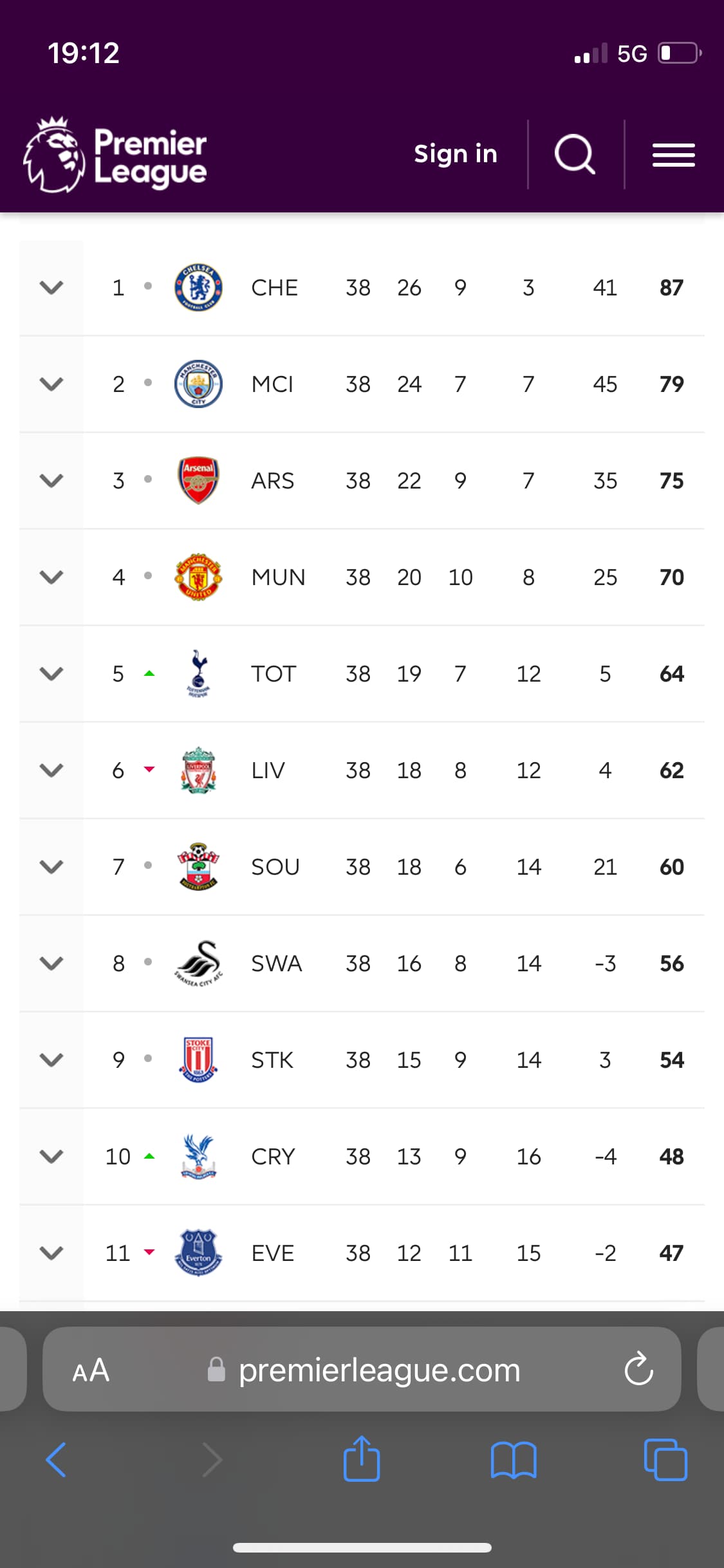Tap the Safari share button
Viewport: 724px width, 1568px height.
362,1459
